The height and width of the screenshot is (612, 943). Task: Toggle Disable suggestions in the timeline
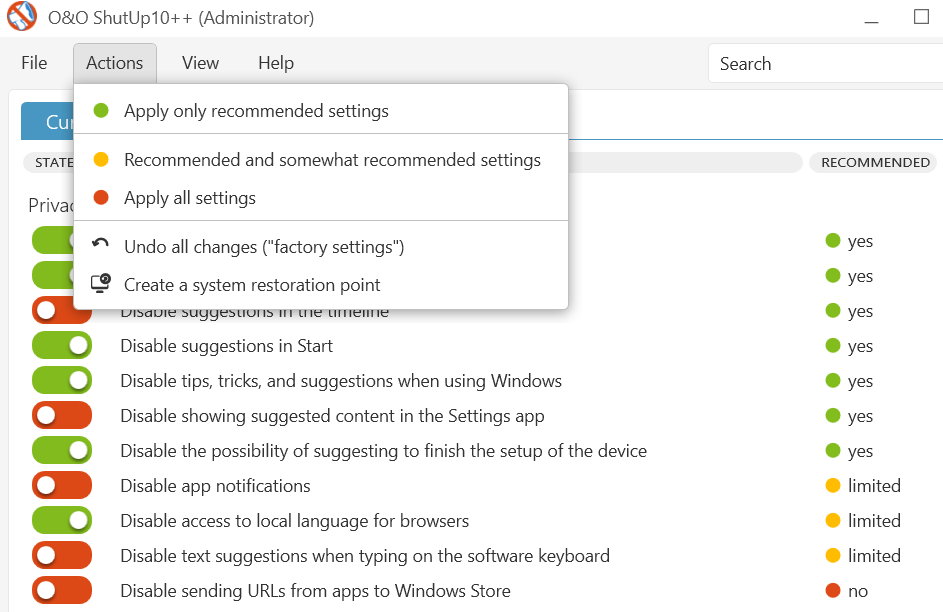click(x=62, y=311)
